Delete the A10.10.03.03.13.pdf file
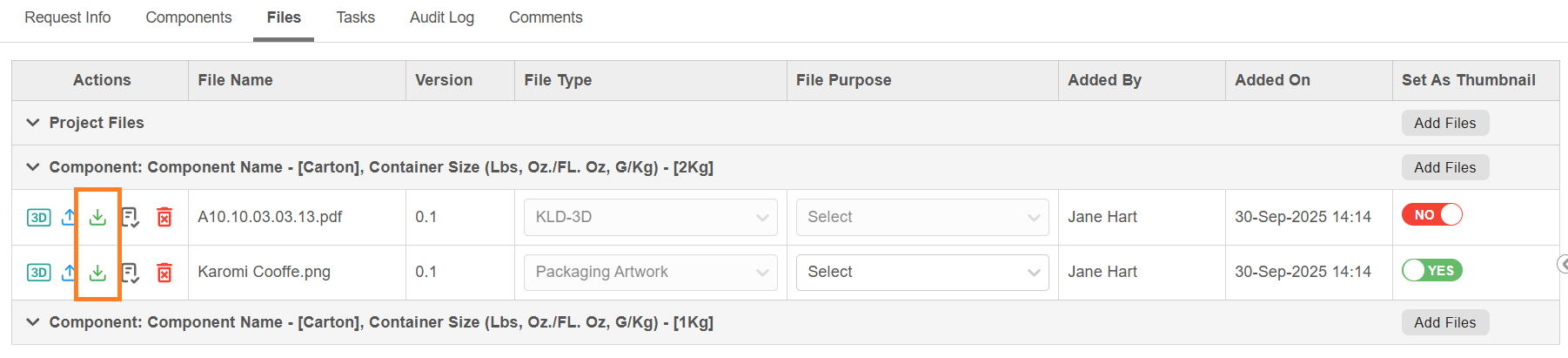Screen dimensions: 1568x358 164,217
